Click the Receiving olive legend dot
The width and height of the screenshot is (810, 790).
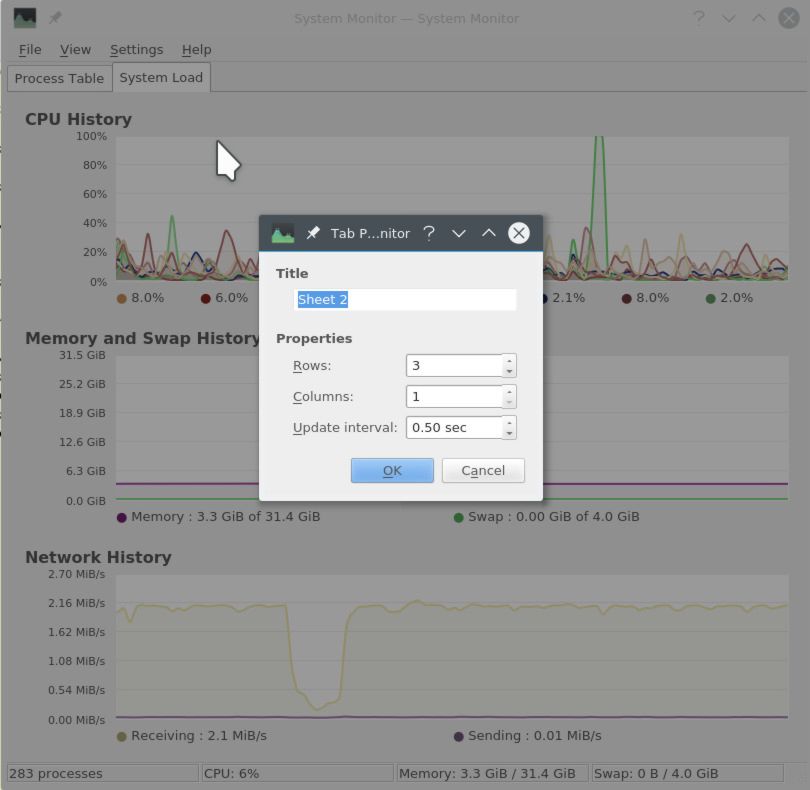[x=122, y=737]
